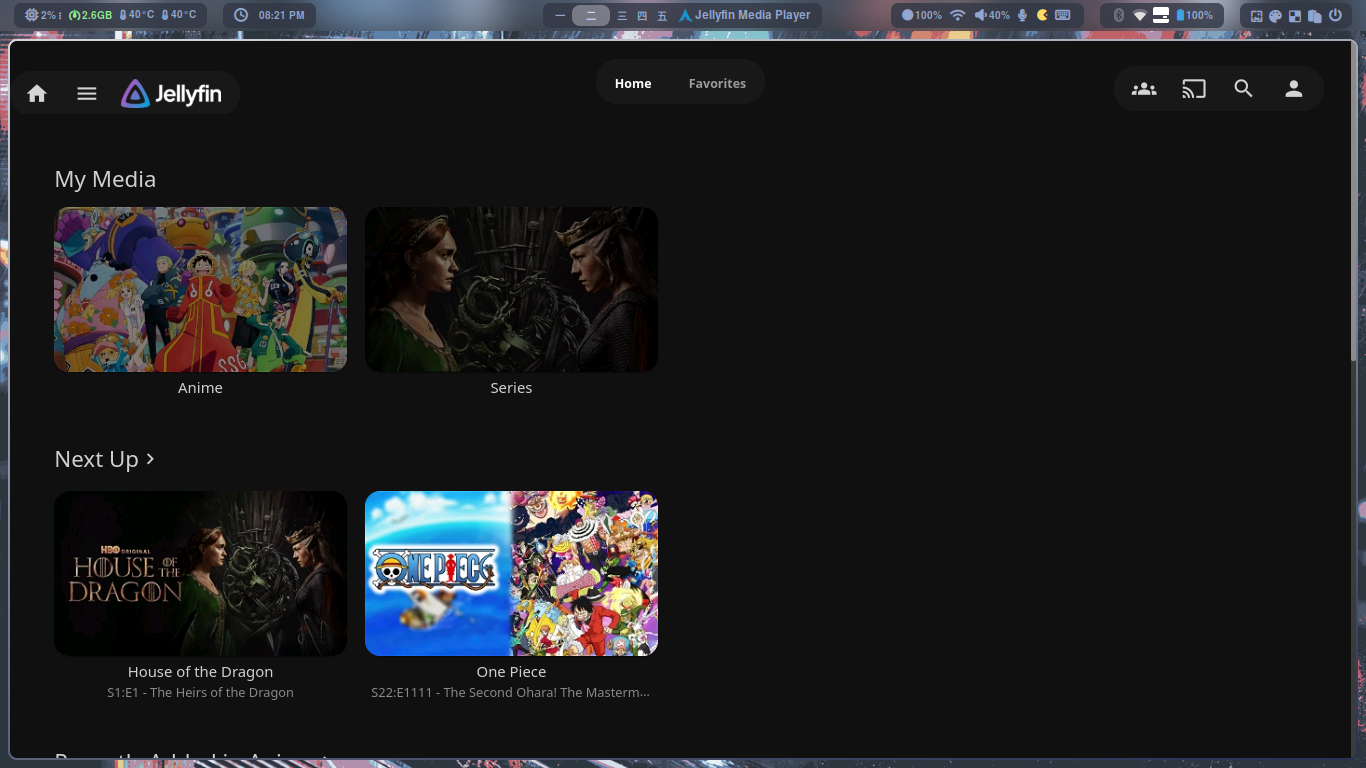This screenshot has height=768, width=1366.
Task: Expand the Next Up section chevron
Action: tap(151, 458)
